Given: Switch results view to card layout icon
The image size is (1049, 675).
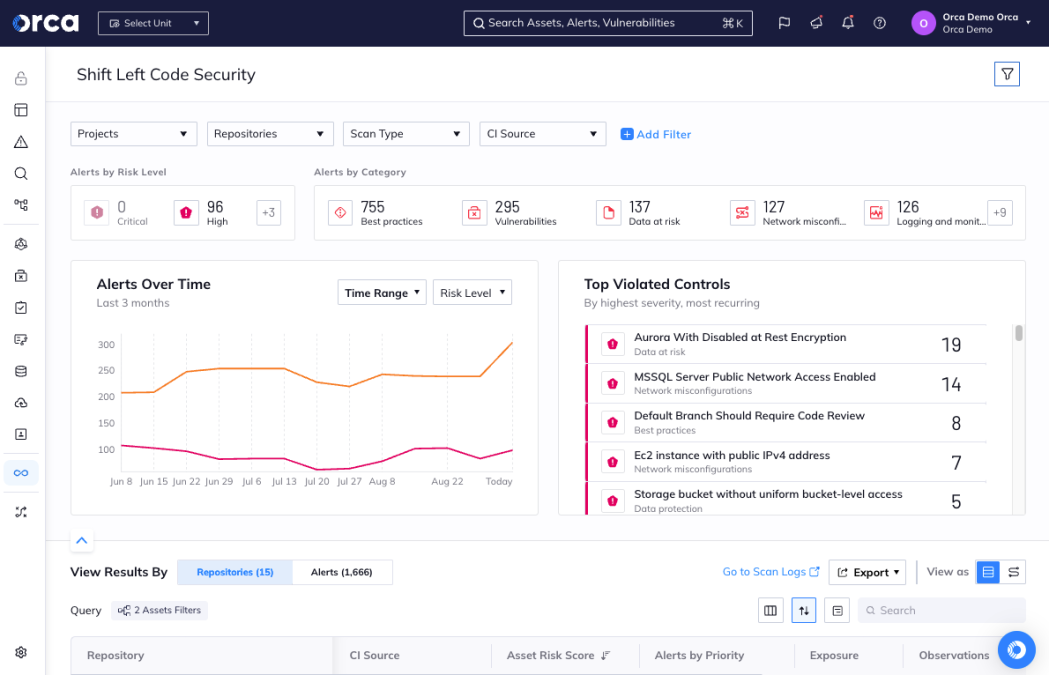Looking at the screenshot, I should [x=1014, y=572].
